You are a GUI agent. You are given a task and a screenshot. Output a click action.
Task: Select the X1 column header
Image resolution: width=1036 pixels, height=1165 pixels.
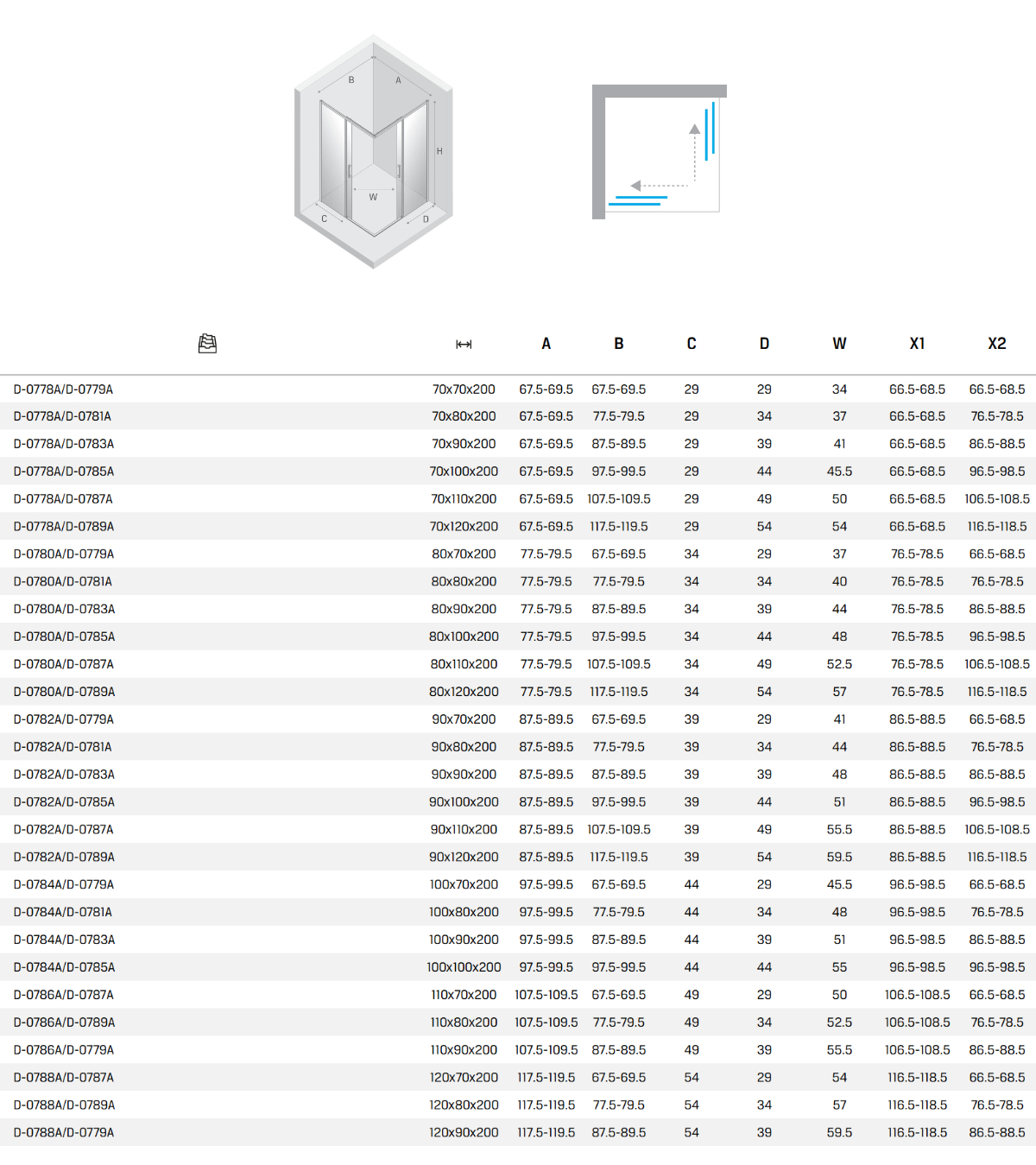point(917,344)
